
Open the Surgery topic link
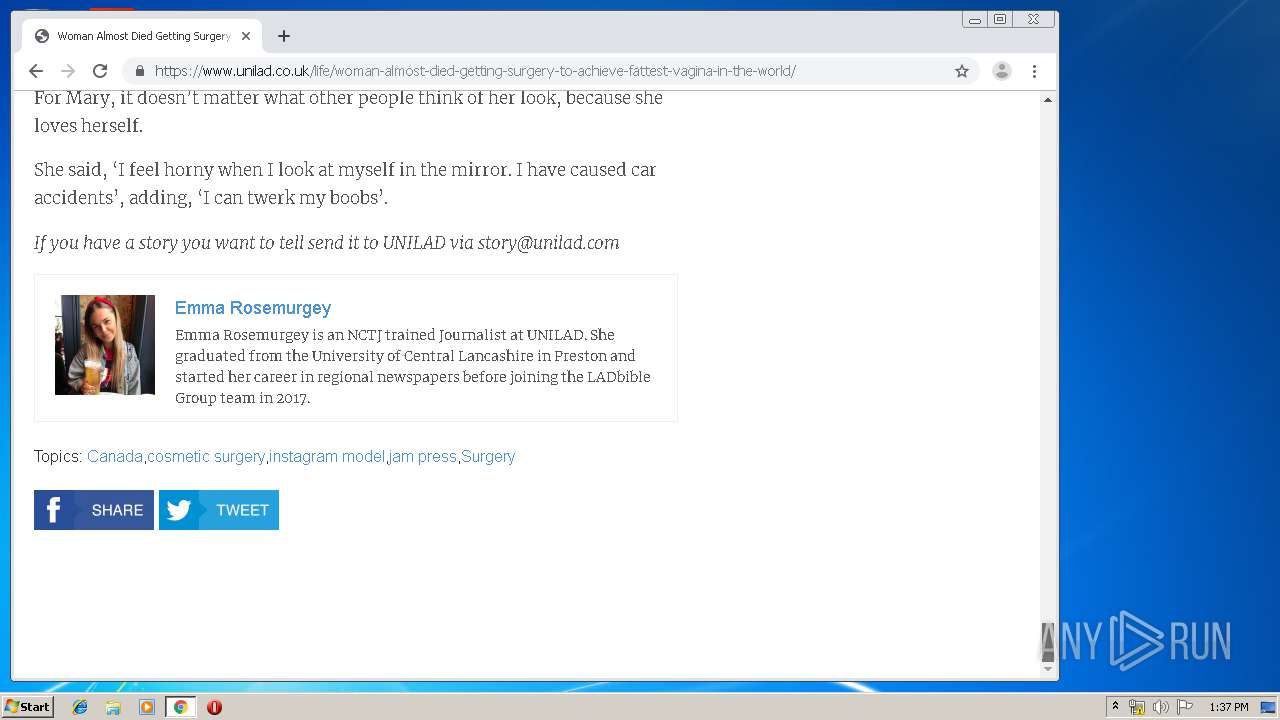[488, 456]
